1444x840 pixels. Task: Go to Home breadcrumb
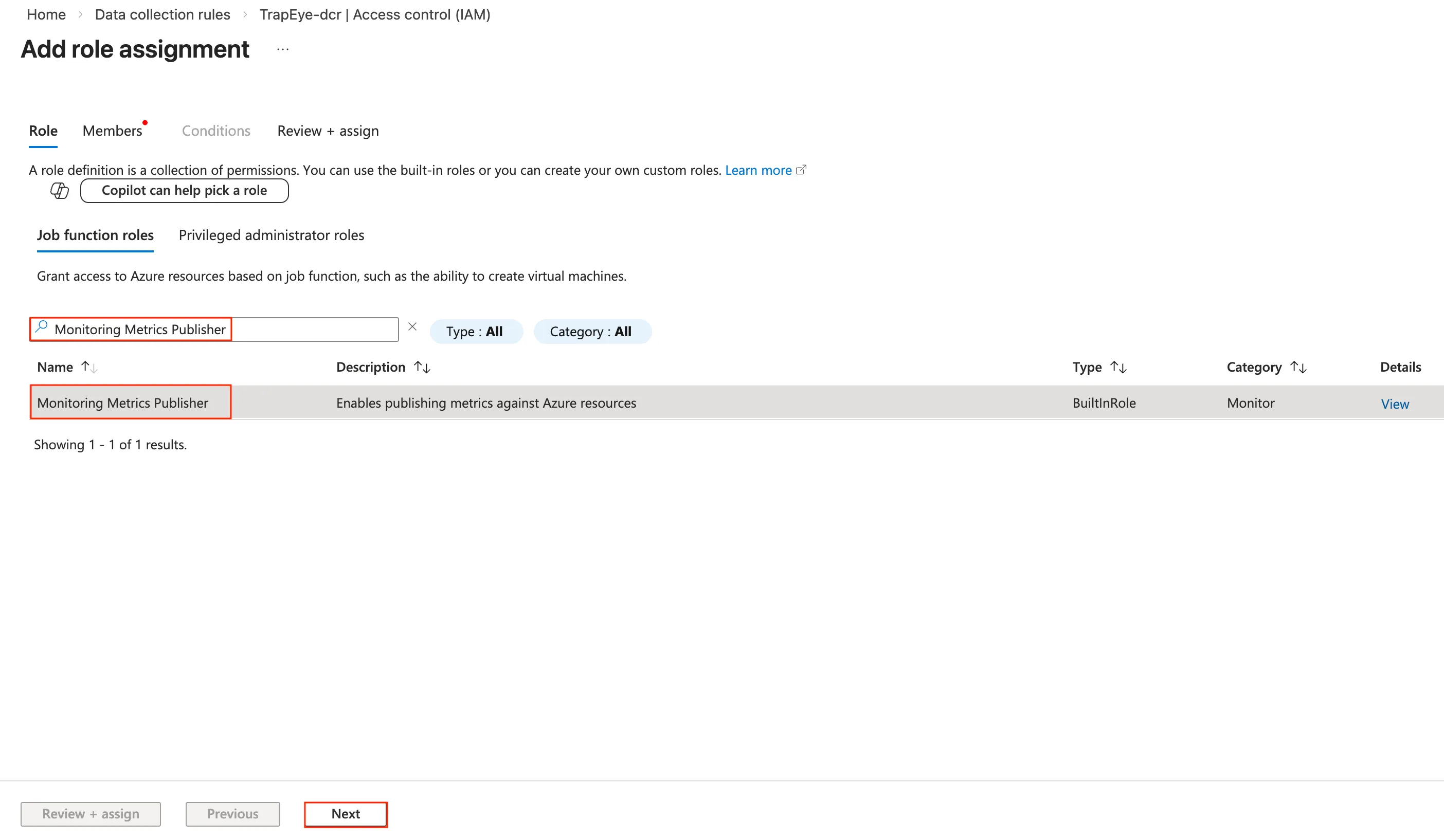tap(46, 14)
